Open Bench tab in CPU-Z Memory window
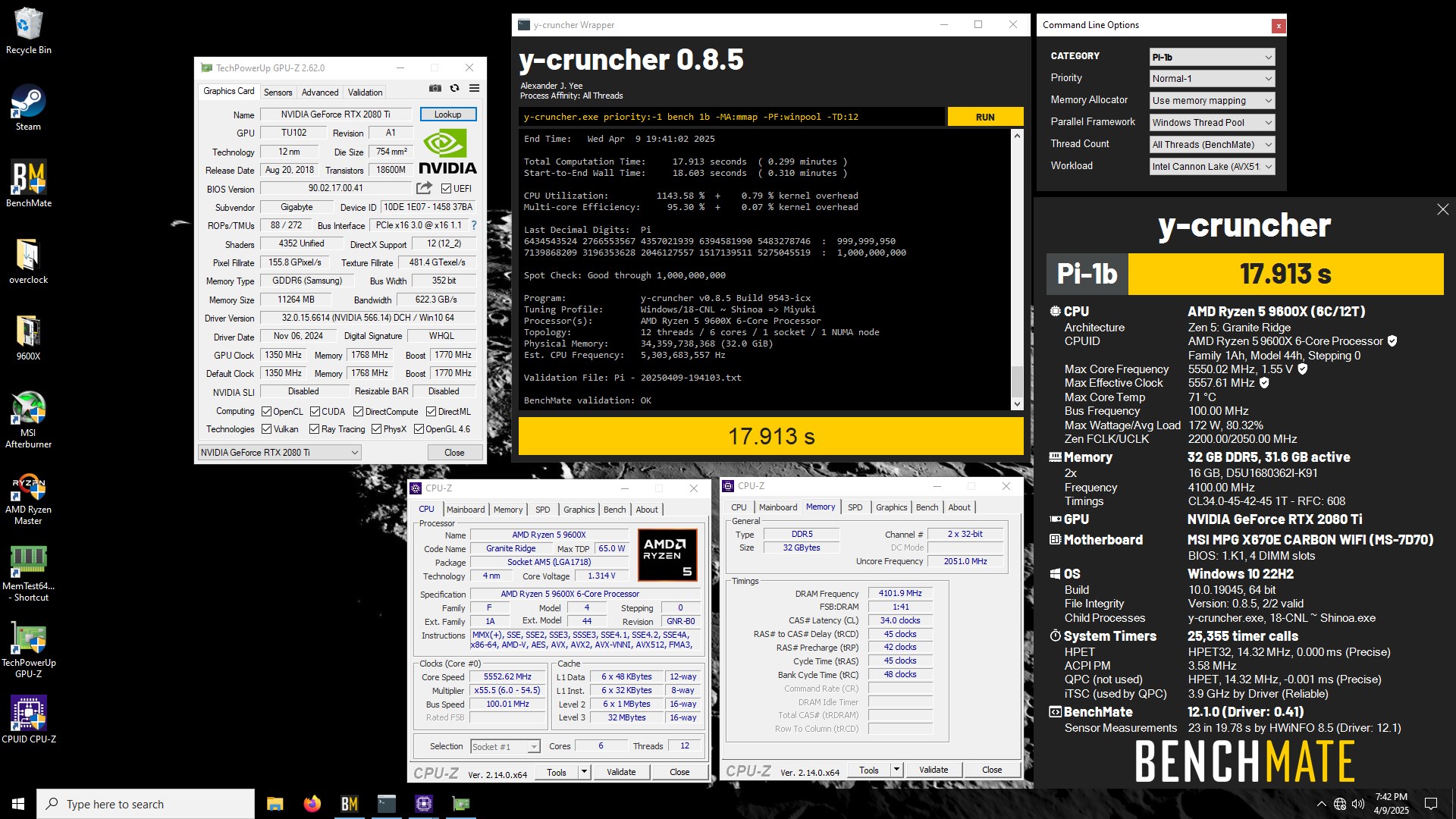The width and height of the screenshot is (1456, 819). (927, 507)
